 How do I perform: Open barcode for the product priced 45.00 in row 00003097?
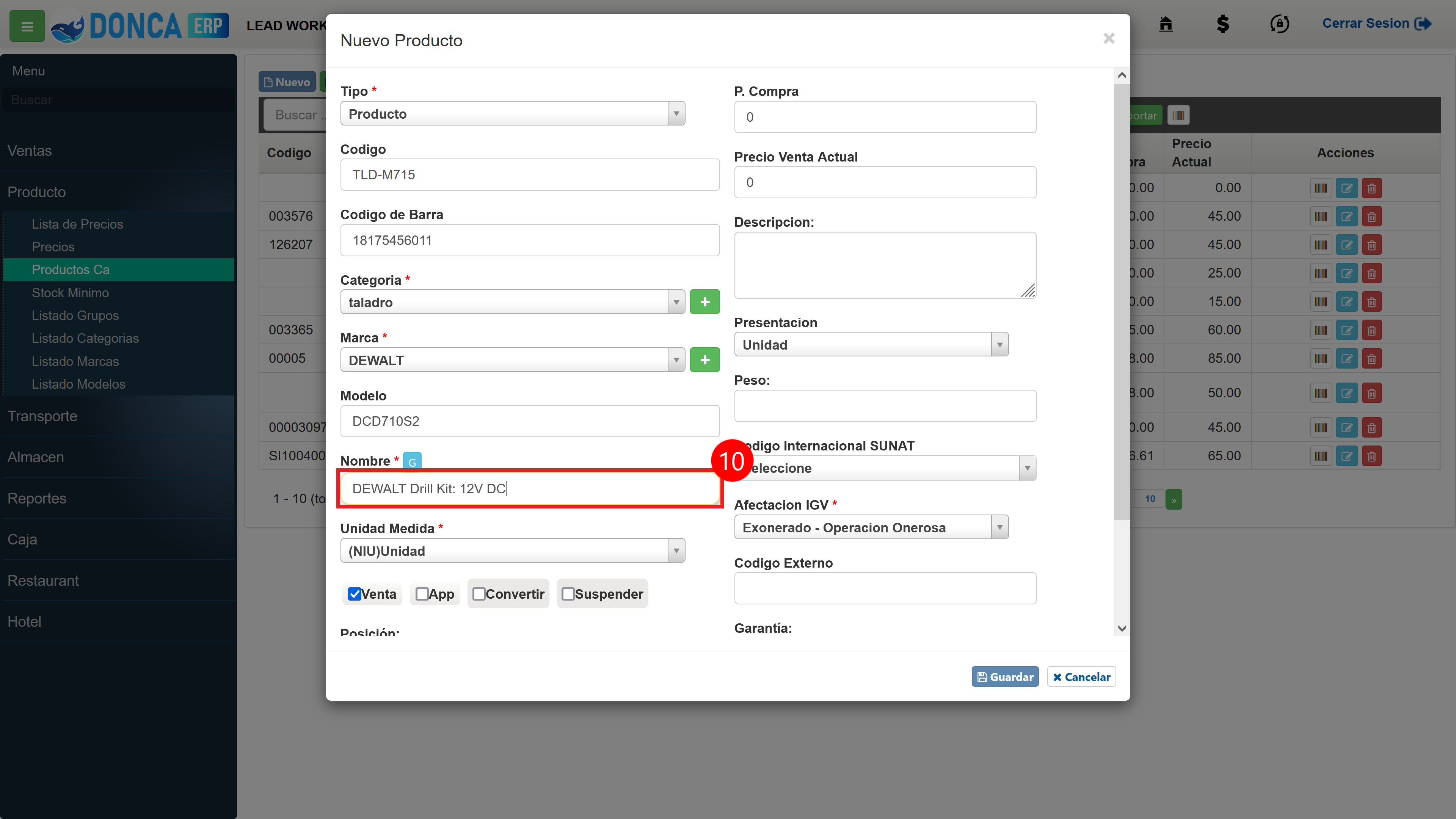[1321, 427]
